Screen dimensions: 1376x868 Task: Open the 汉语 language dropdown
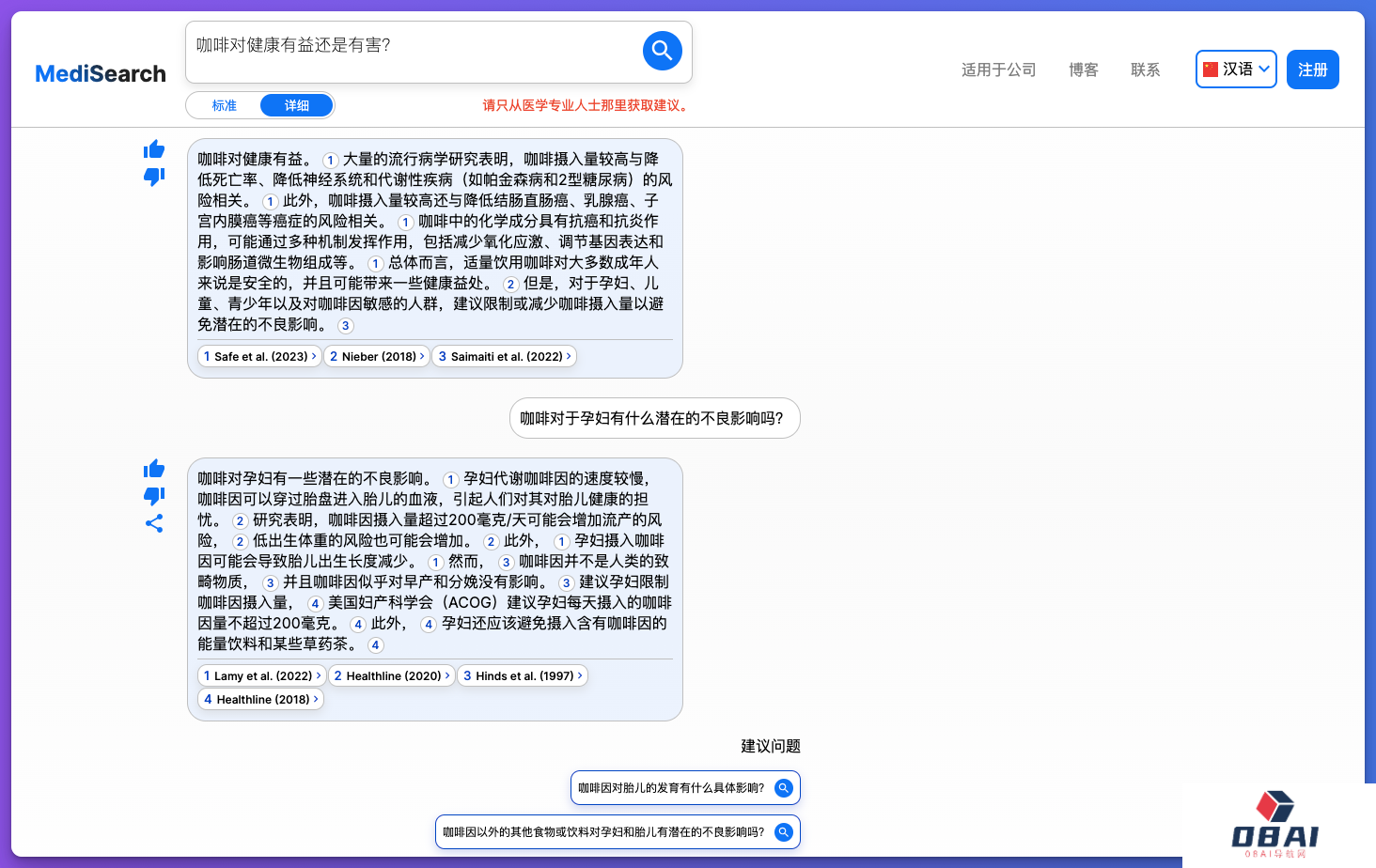[1235, 70]
